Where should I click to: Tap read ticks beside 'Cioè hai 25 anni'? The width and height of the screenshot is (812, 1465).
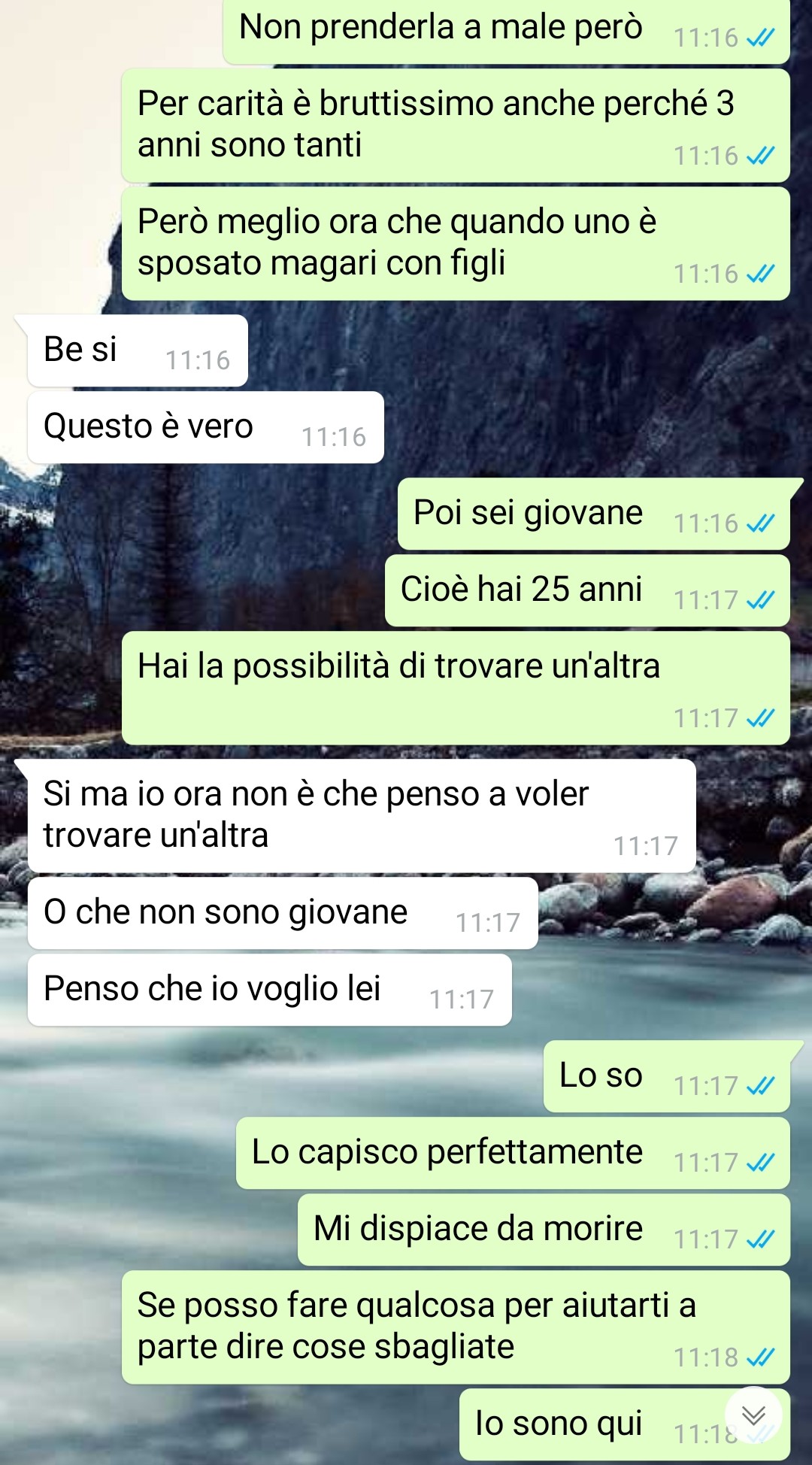tap(760, 600)
